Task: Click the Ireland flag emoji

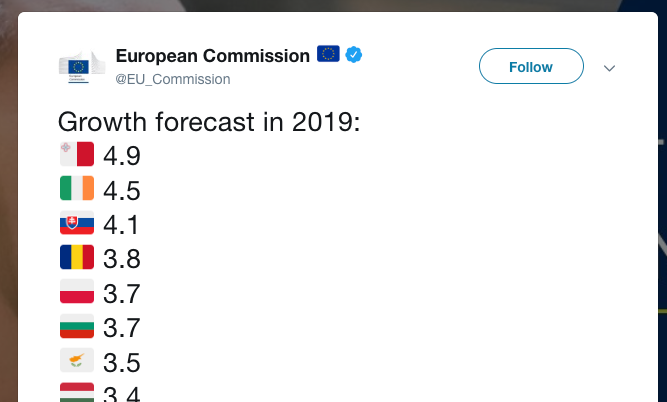Action: [77, 188]
